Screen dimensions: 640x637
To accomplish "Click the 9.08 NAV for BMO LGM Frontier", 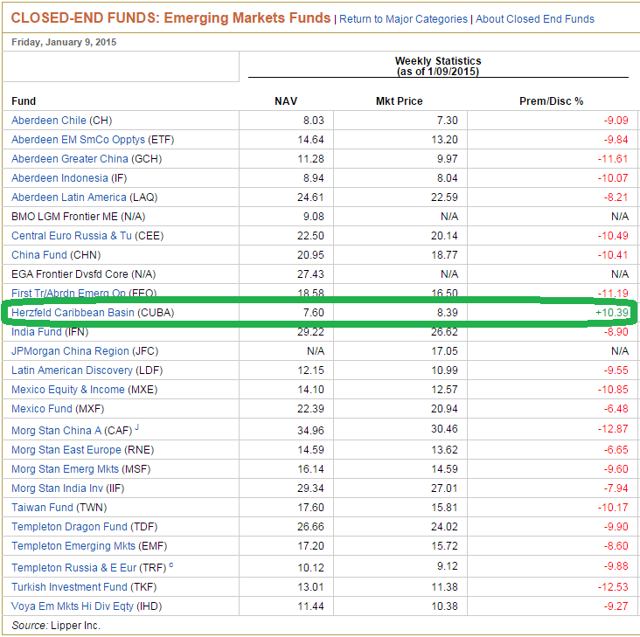I will pos(313,217).
